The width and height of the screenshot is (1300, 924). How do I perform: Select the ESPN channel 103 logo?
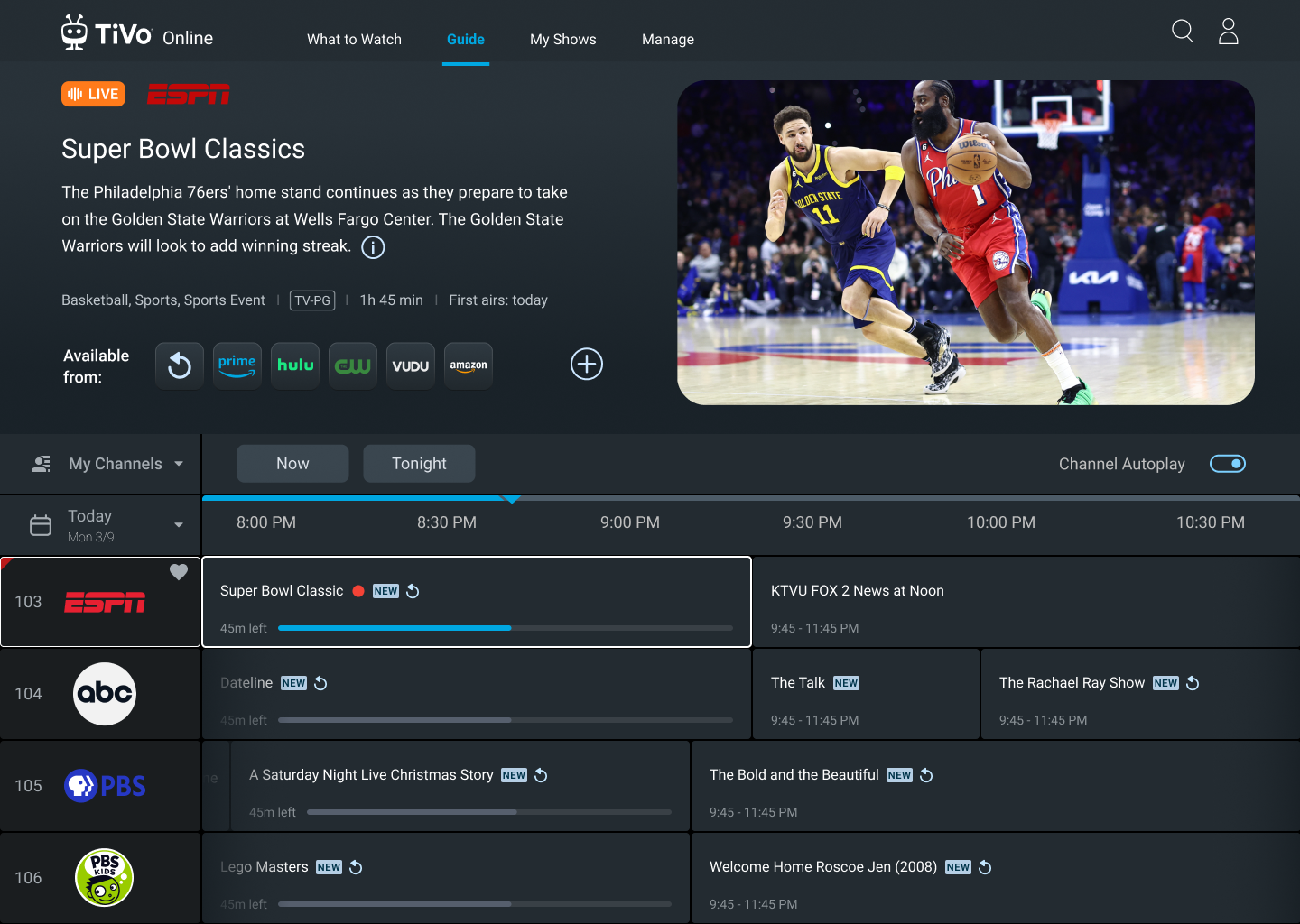pos(105,603)
